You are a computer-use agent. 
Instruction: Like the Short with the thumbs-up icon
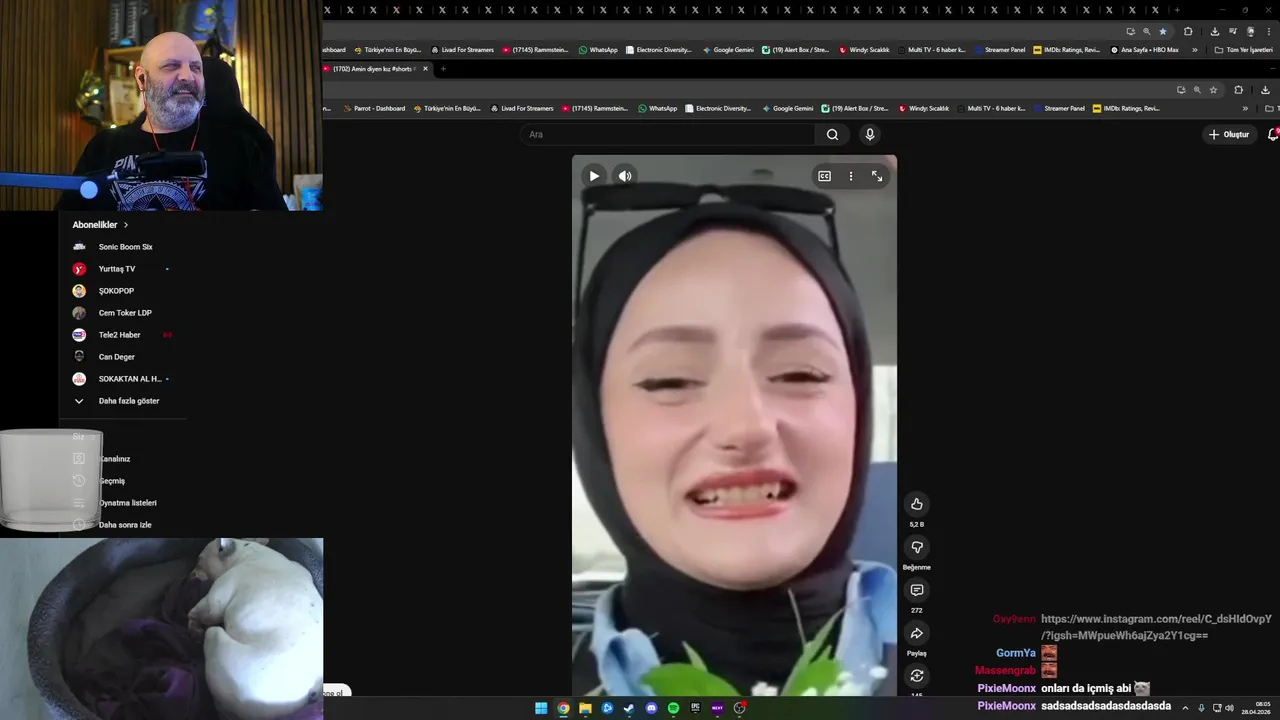(916, 504)
